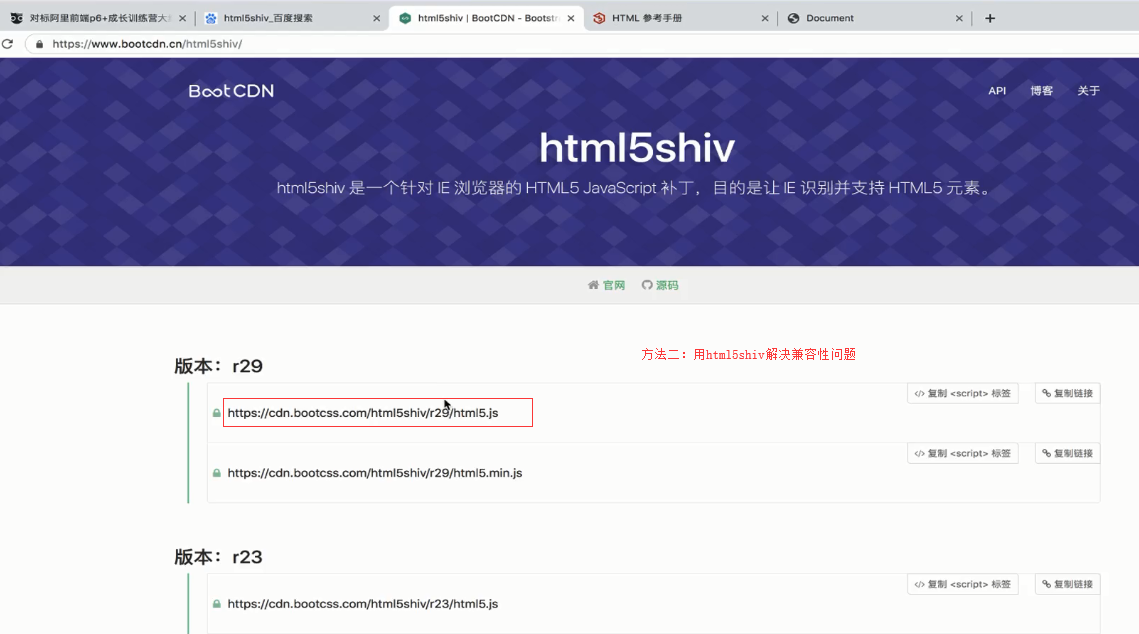Switch to the 对标阿里前端p6 tab
Image resolution: width=1139 pixels, height=634 pixels.
coord(98,18)
